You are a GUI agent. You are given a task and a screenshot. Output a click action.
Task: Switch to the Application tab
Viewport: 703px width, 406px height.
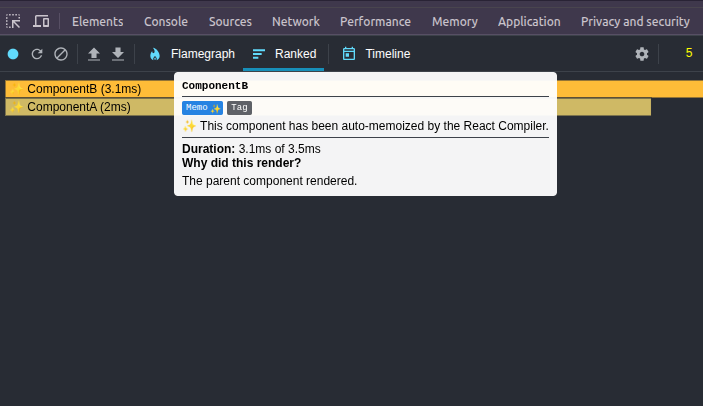[529, 22]
